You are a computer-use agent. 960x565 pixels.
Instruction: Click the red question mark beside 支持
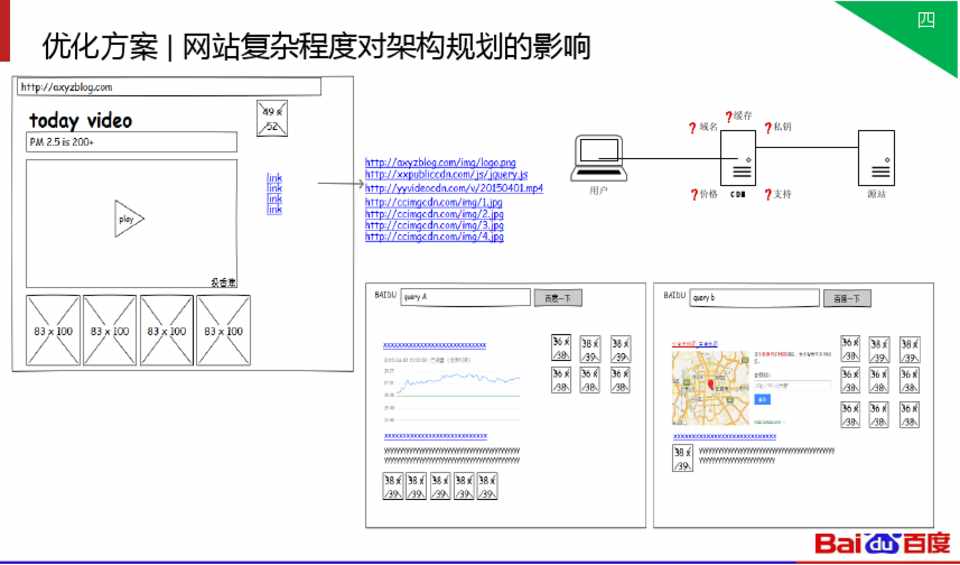tap(767, 195)
